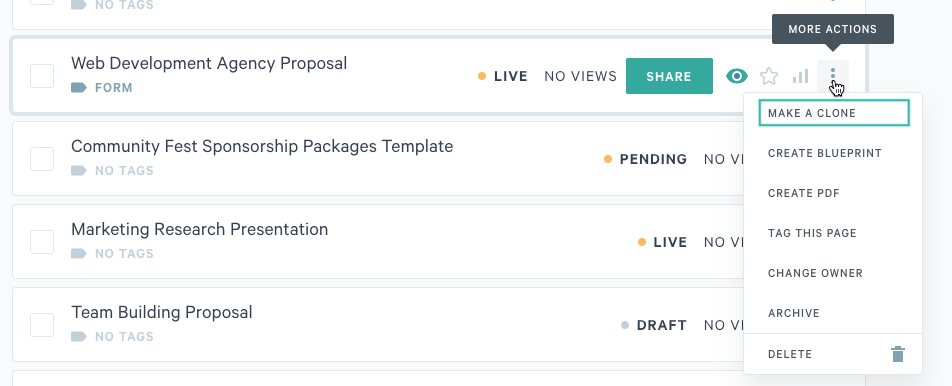Viewport: 952px width, 386px height.
Task: Click the green Share button
Action: [669, 76]
